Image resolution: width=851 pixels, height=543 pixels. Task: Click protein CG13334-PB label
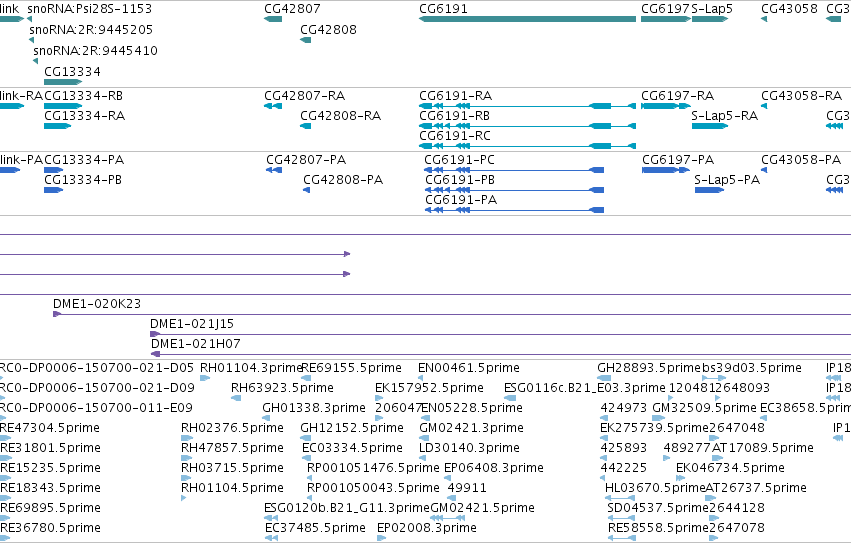(x=83, y=180)
